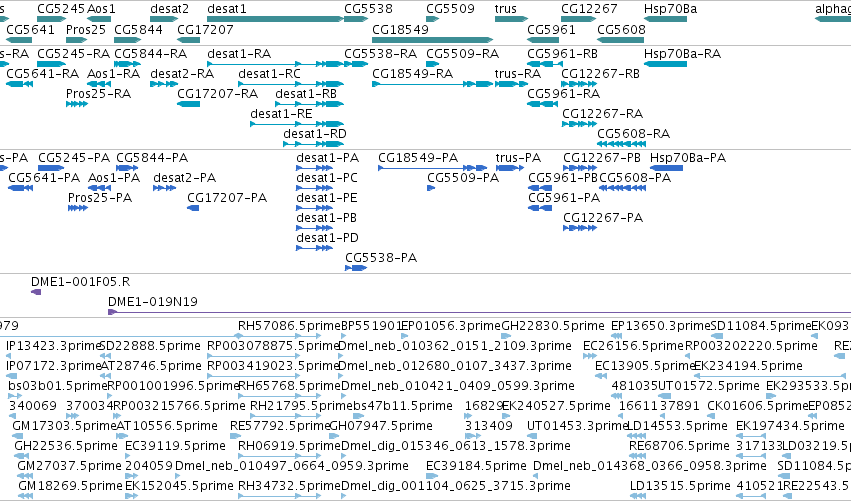Click transcript desat1-RD
The width and height of the screenshot is (851, 501).
[315, 134]
